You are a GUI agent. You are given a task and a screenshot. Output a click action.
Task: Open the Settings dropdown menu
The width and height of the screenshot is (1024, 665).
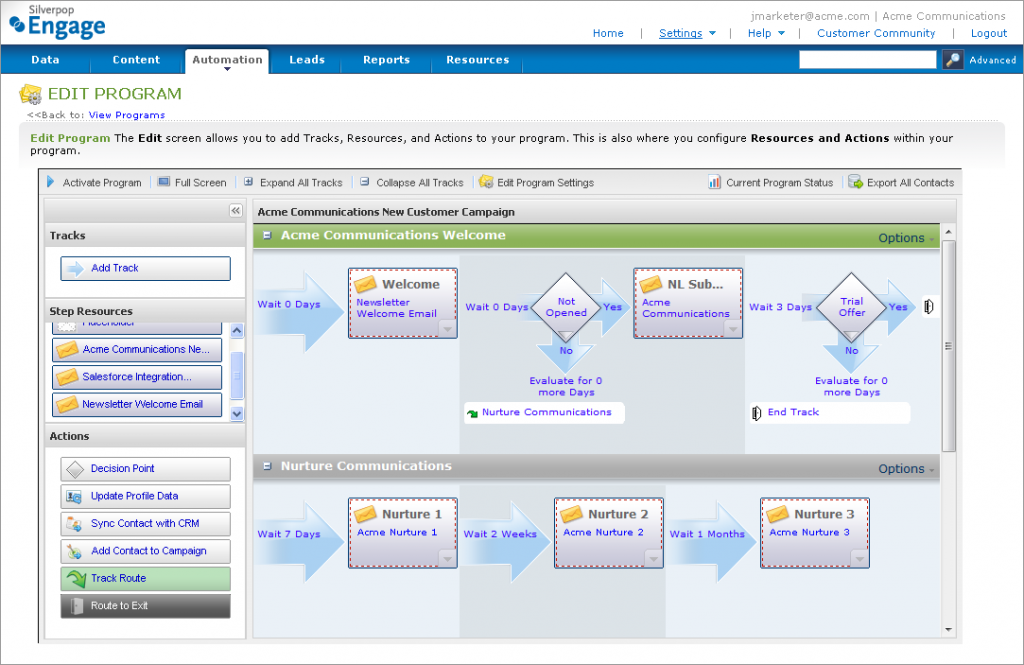[687, 33]
